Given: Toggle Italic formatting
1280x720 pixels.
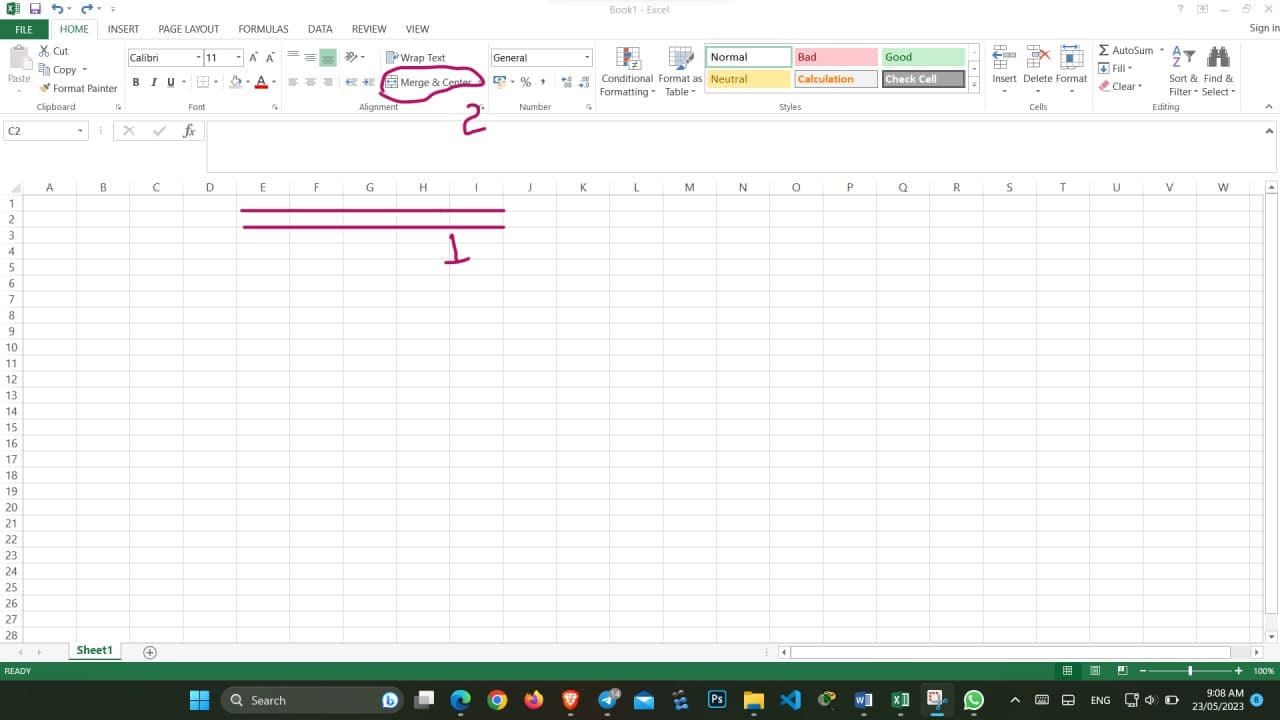Looking at the screenshot, I should point(153,82).
